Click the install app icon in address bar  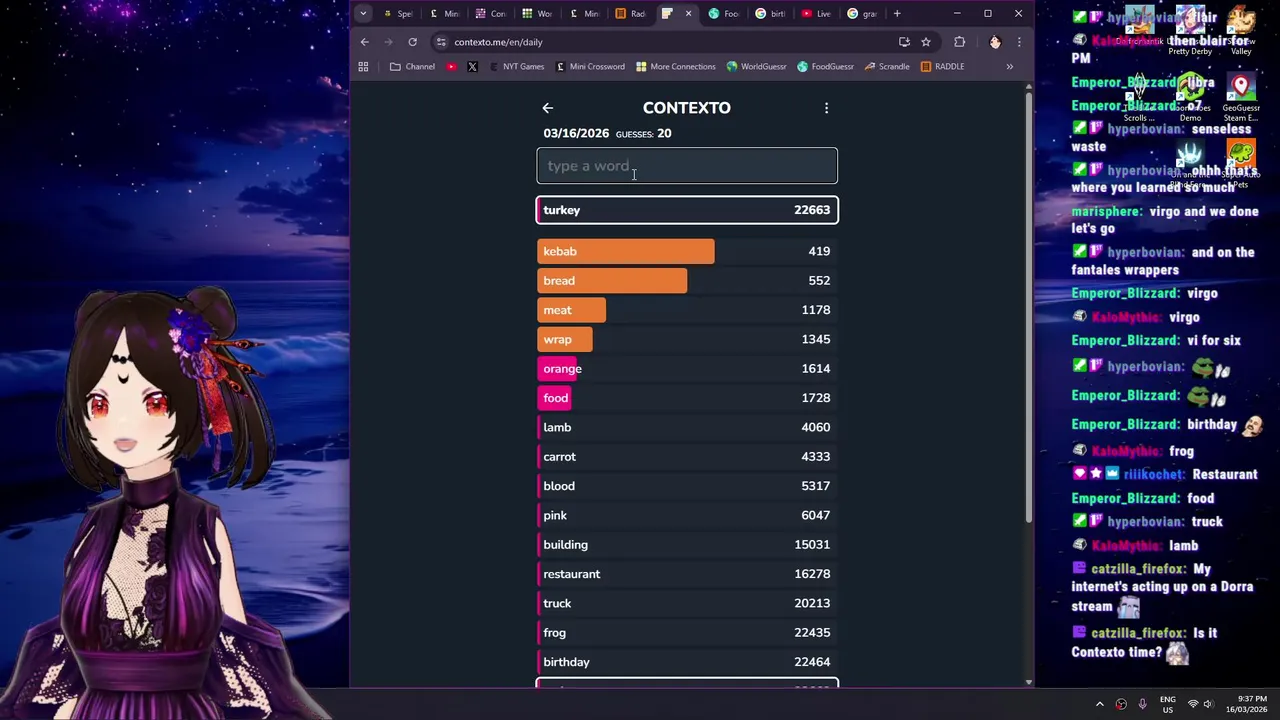904,42
